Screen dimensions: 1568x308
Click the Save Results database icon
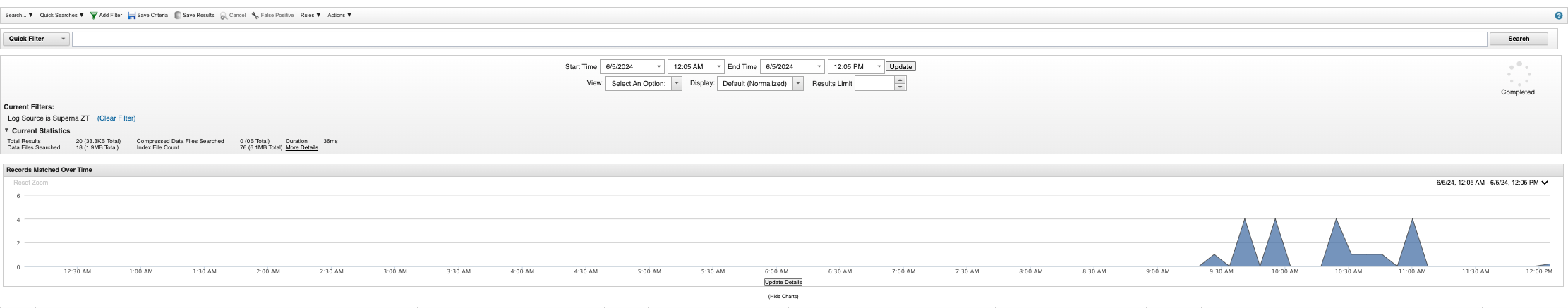(x=178, y=16)
